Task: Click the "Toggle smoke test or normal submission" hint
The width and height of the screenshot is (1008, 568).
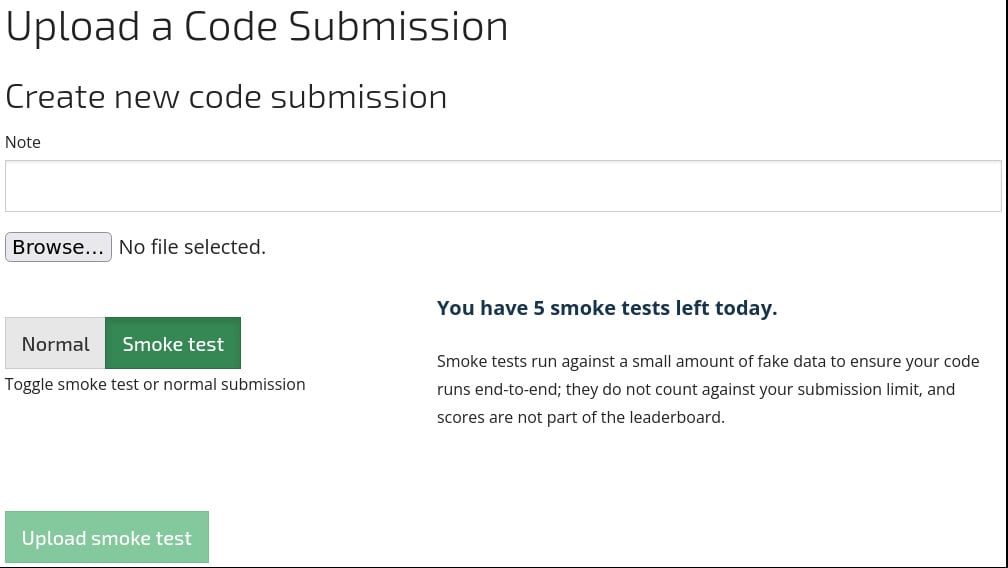Action: pos(155,384)
